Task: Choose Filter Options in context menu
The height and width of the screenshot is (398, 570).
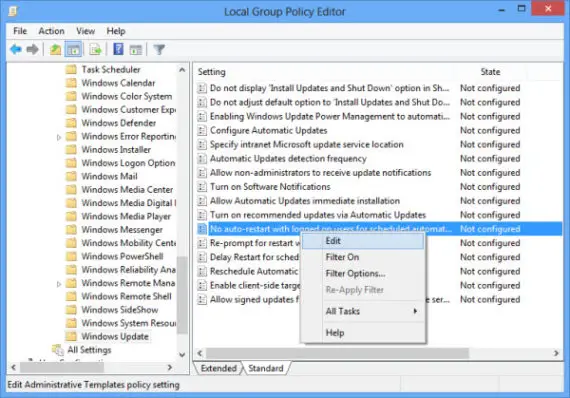Action: 363,273
